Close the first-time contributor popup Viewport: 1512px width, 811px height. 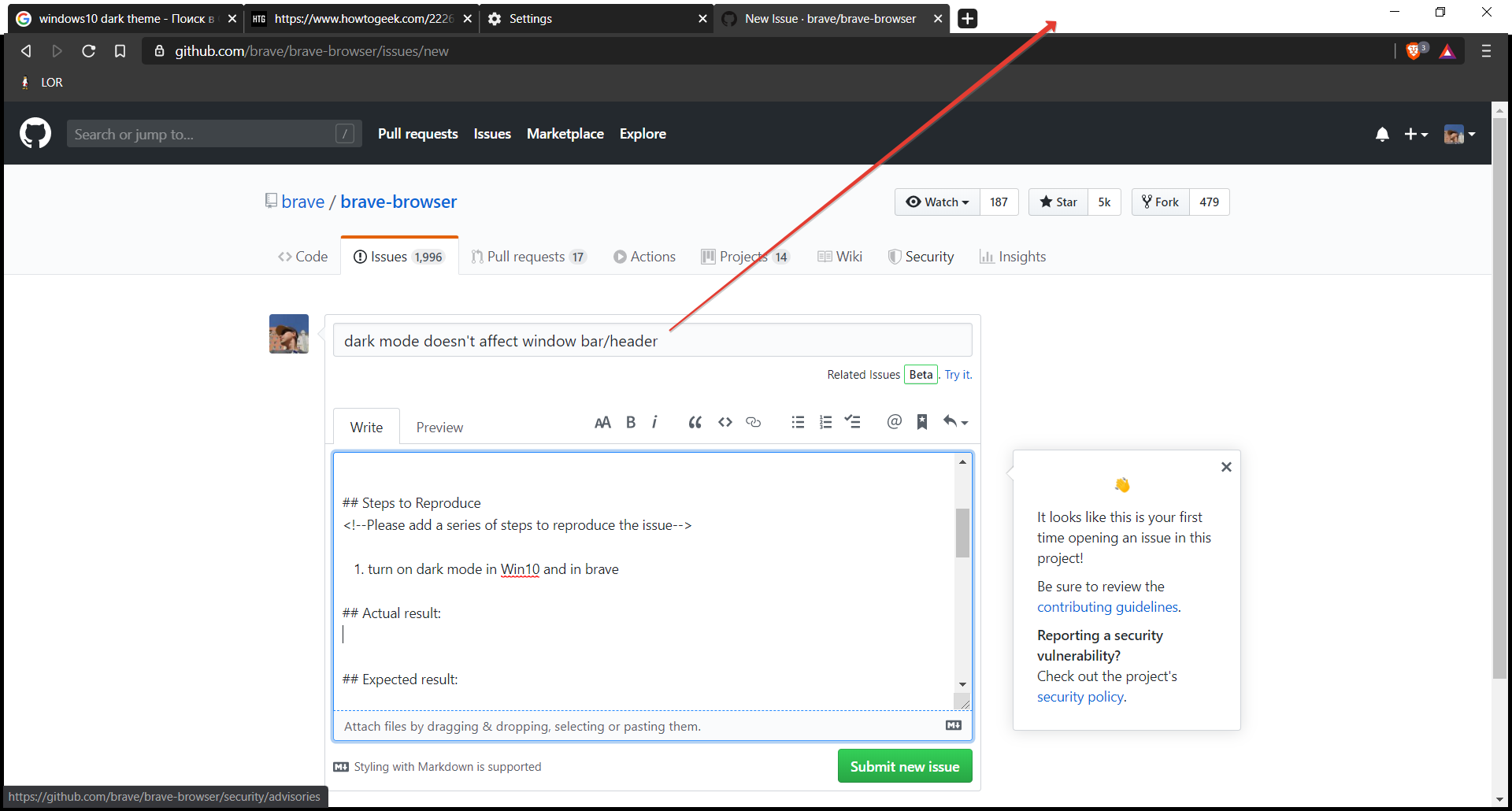(1226, 467)
